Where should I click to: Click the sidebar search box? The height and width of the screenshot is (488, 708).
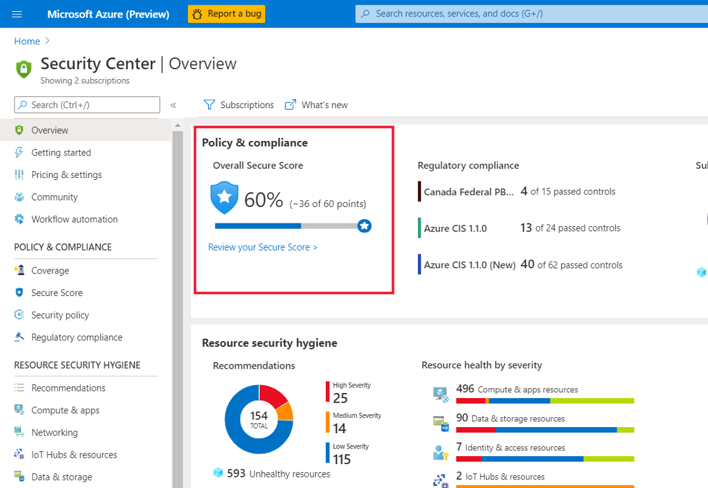[87, 105]
